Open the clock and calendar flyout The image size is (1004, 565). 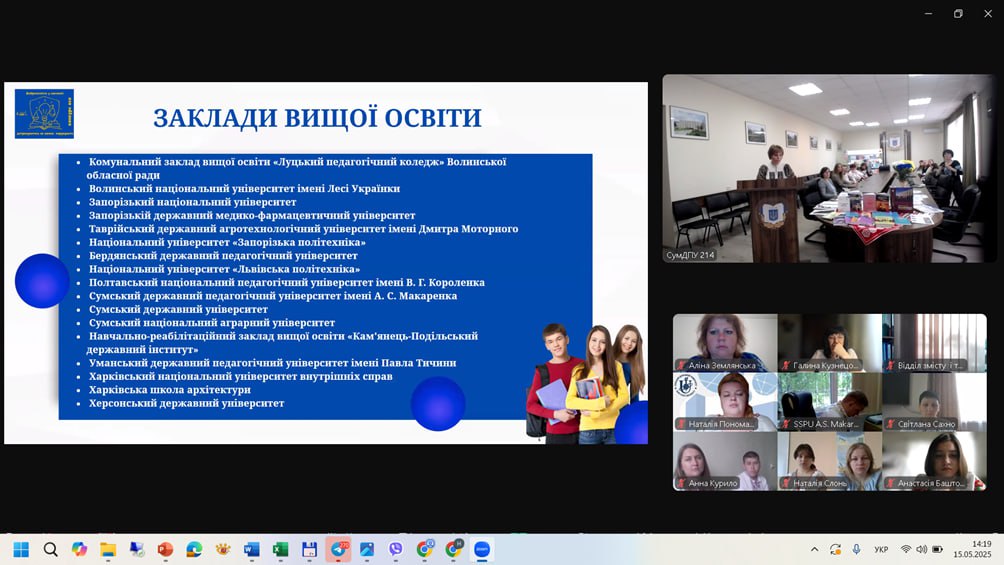[x=972, y=550]
